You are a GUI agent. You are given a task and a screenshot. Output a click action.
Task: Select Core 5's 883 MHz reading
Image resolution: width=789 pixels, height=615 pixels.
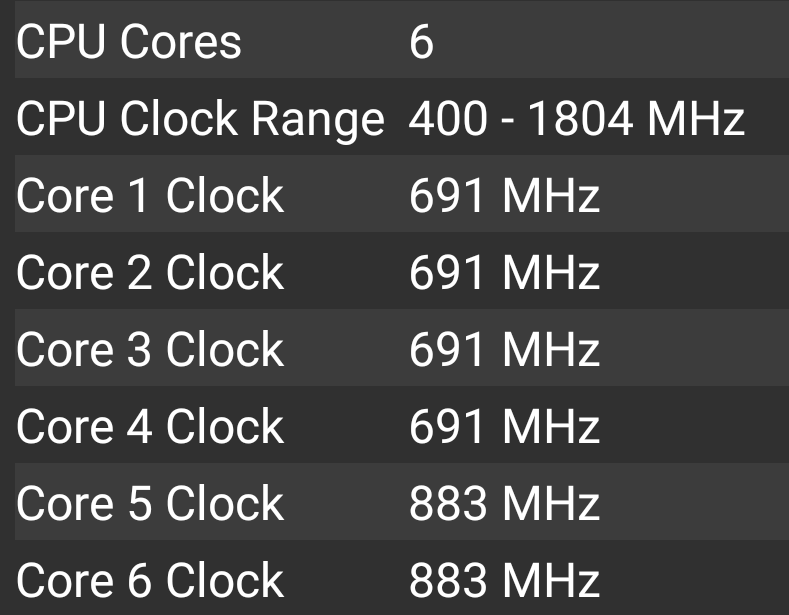click(x=504, y=504)
